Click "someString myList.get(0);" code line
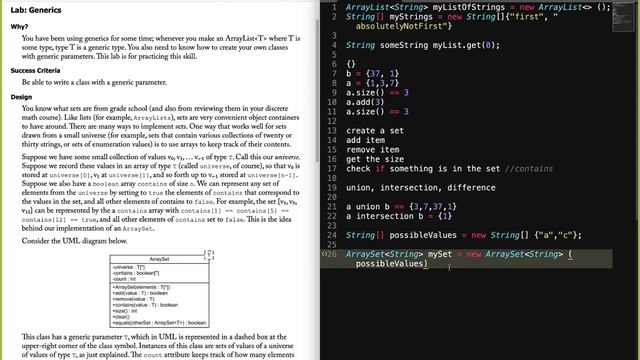This screenshot has height=360, width=640. pyautogui.click(x=440, y=45)
